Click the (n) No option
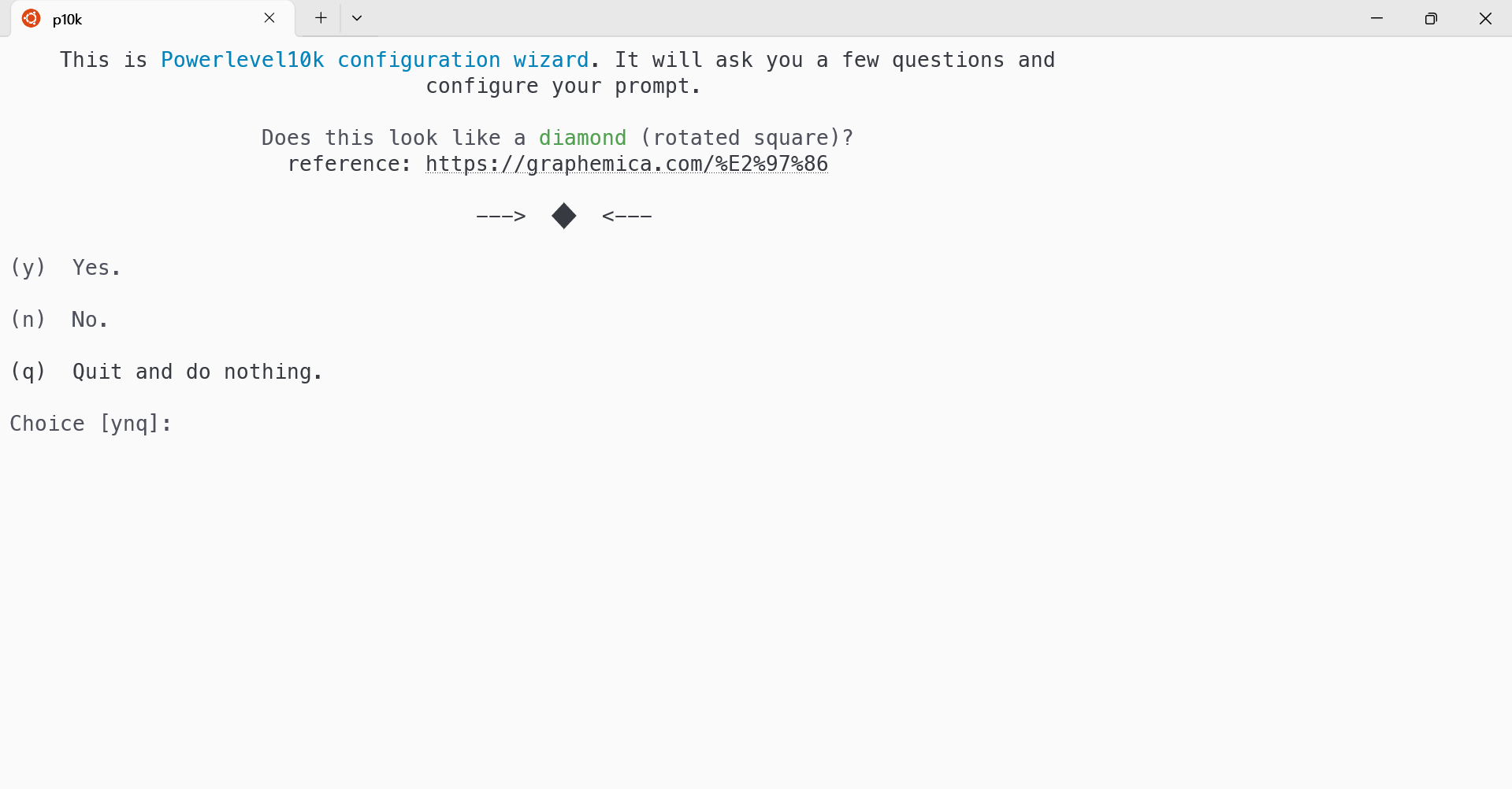 point(59,320)
